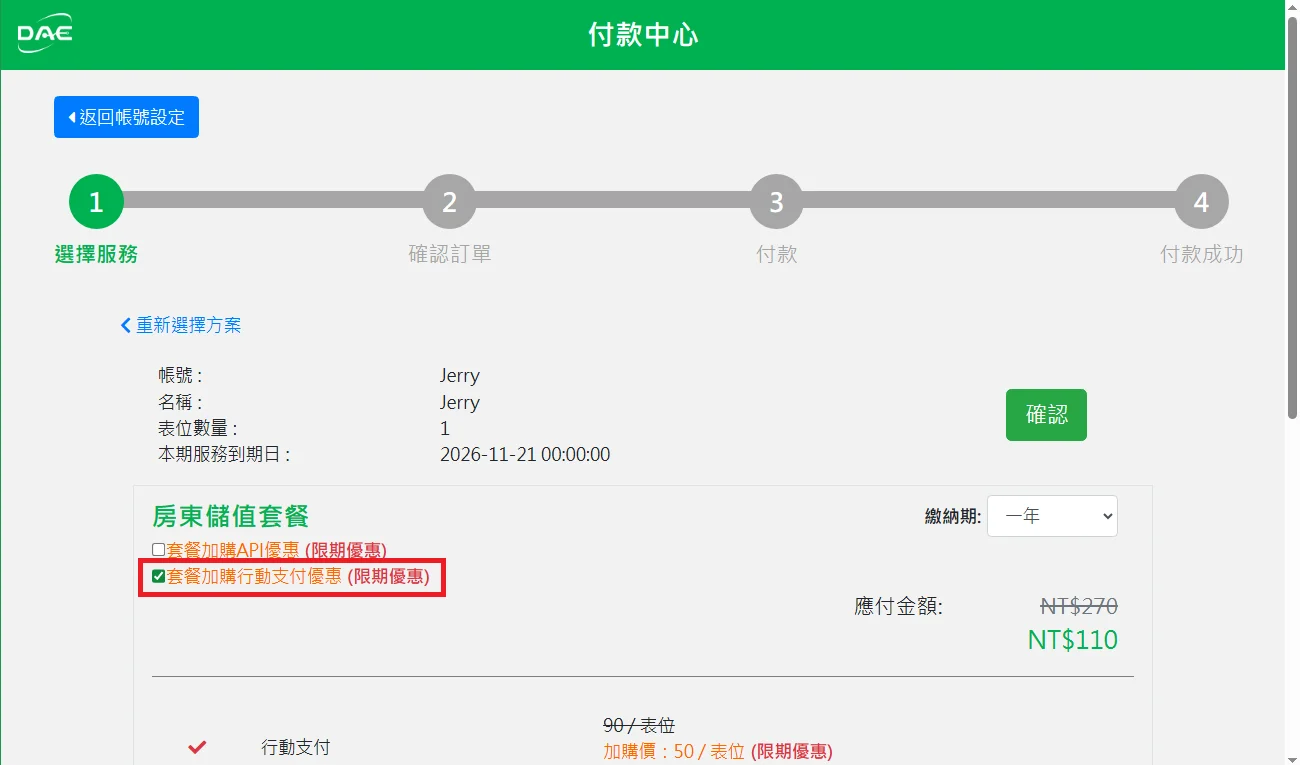
Task: Click the red checkmark beside 行動支付
Action: [x=197, y=747]
